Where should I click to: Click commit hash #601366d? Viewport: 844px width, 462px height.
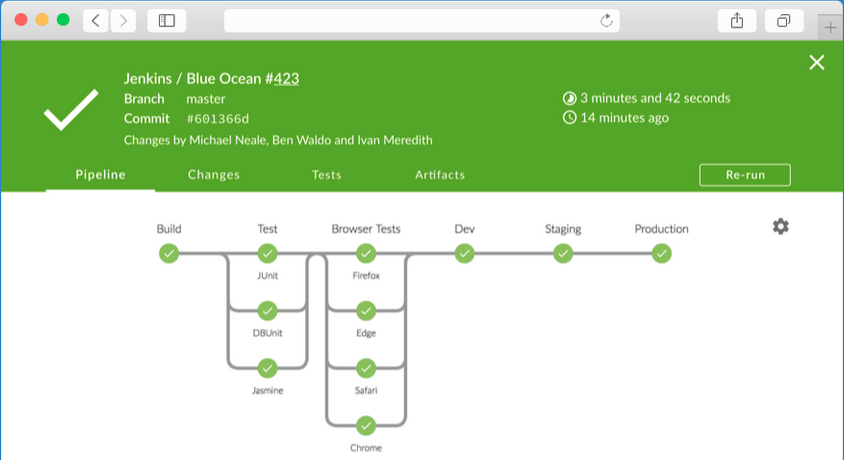click(x=217, y=118)
